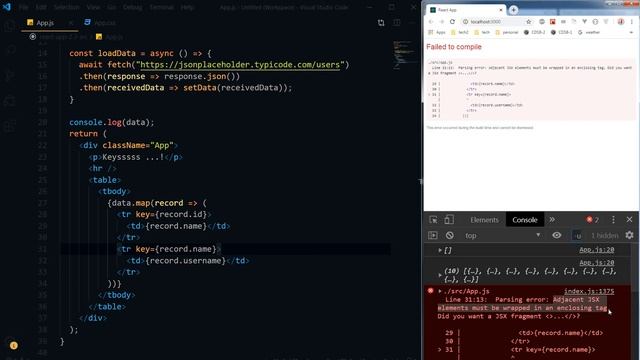Open tech2 bookmark folder
The height and width of the screenshot is (360, 640).
tap(460, 32)
